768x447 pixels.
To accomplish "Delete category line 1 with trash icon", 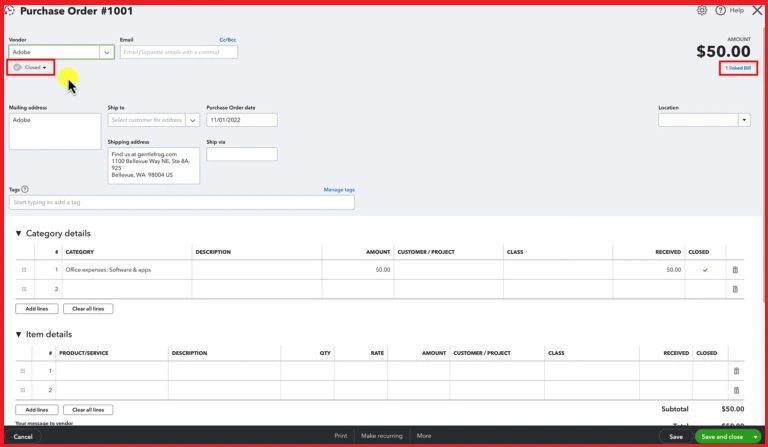I will tap(735, 270).
